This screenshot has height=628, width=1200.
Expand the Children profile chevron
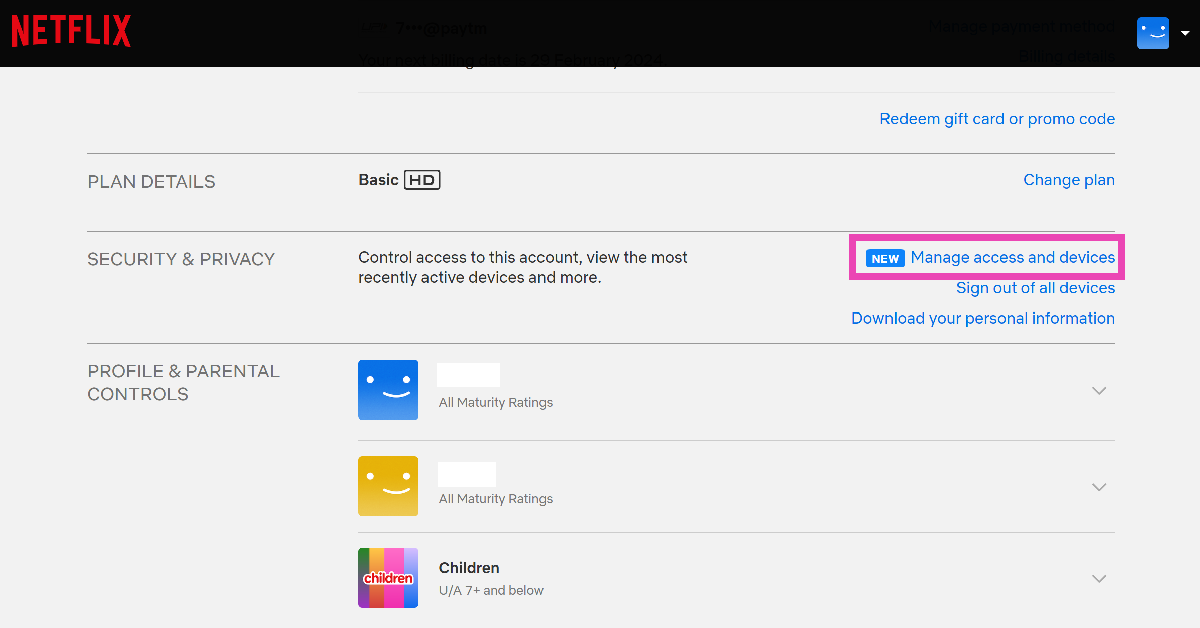coord(1099,579)
